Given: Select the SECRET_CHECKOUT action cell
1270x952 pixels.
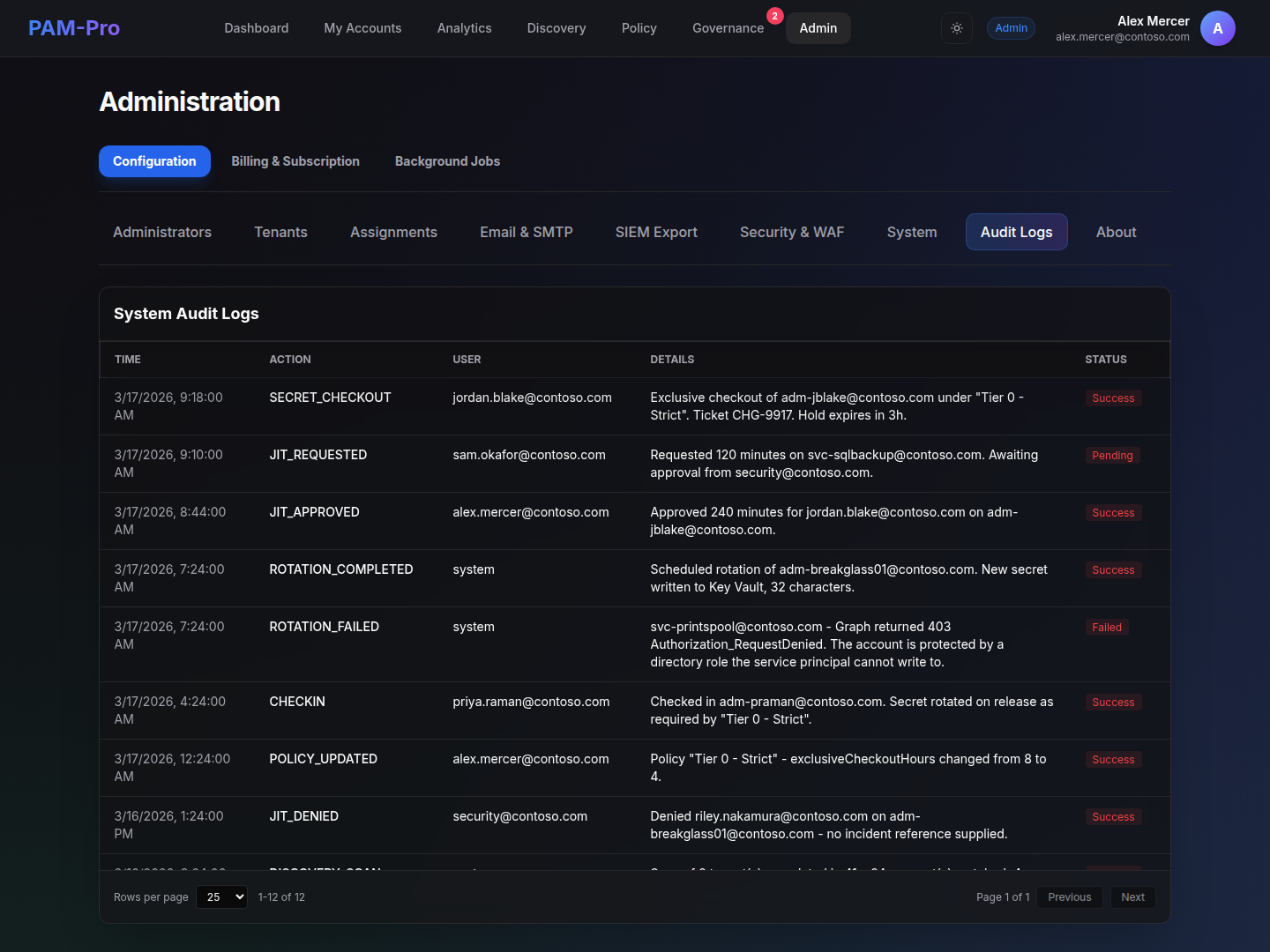Looking at the screenshot, I should pos(330,398).
